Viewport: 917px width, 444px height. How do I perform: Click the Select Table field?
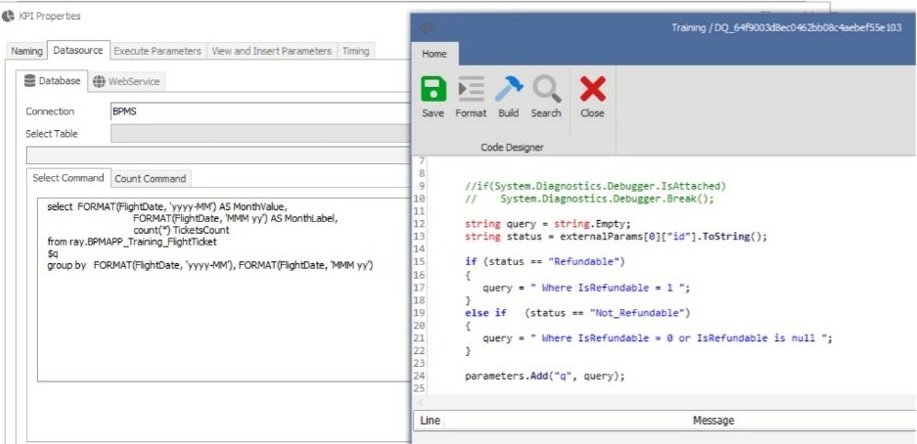(260, 133)
